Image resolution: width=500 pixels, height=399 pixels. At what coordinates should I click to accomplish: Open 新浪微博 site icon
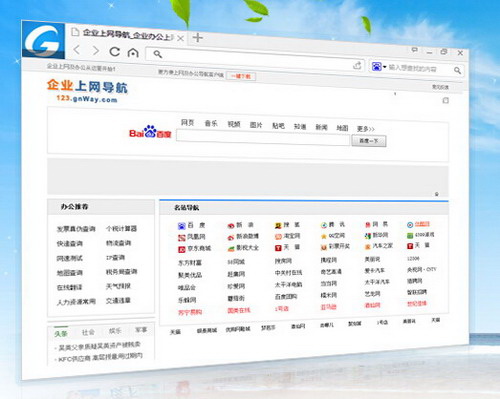[231, 237]
